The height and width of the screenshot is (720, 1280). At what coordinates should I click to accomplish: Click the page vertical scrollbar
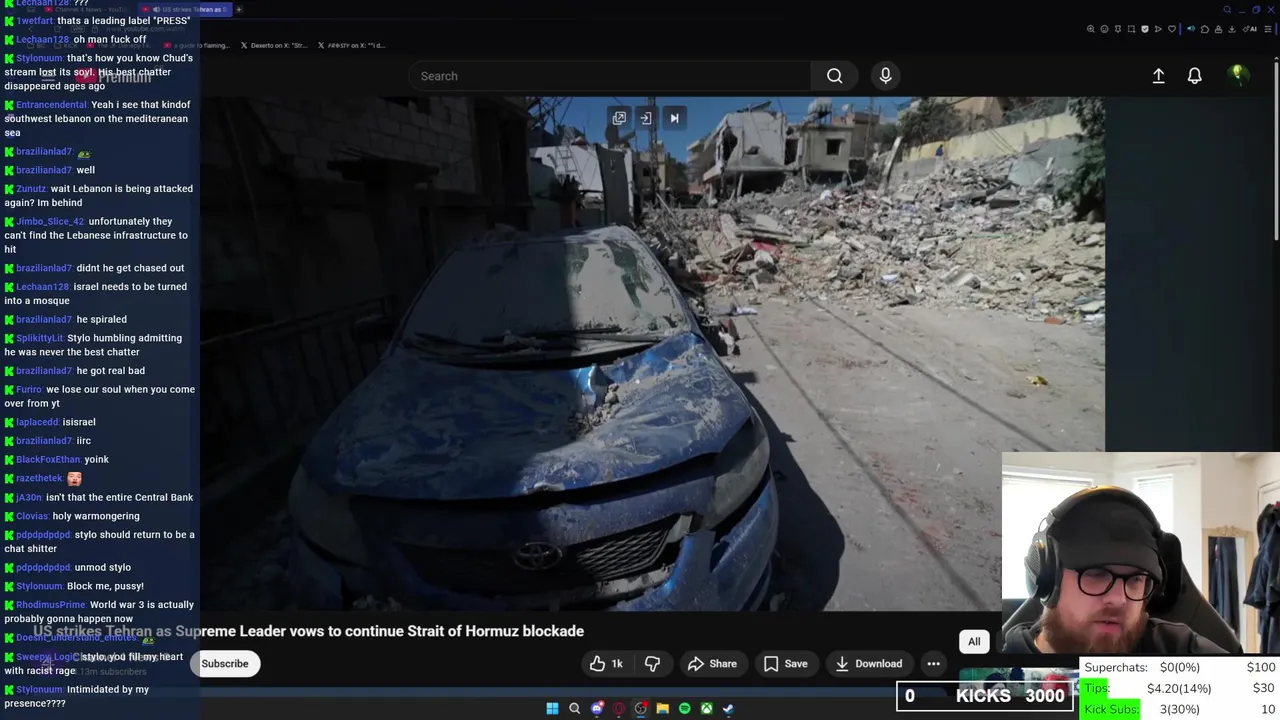[1275, 150]
